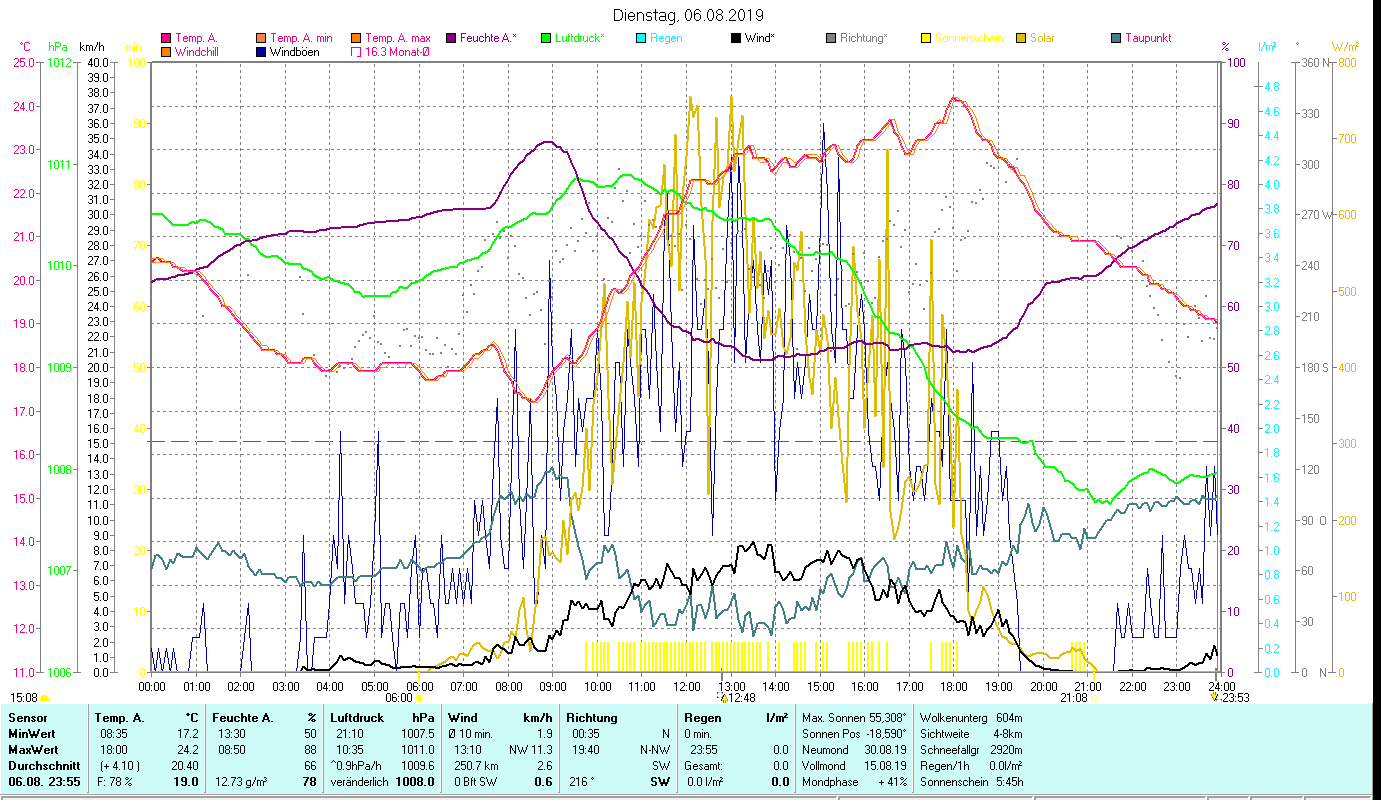Click the 'Richtung*' legend label

click(864, 39)
